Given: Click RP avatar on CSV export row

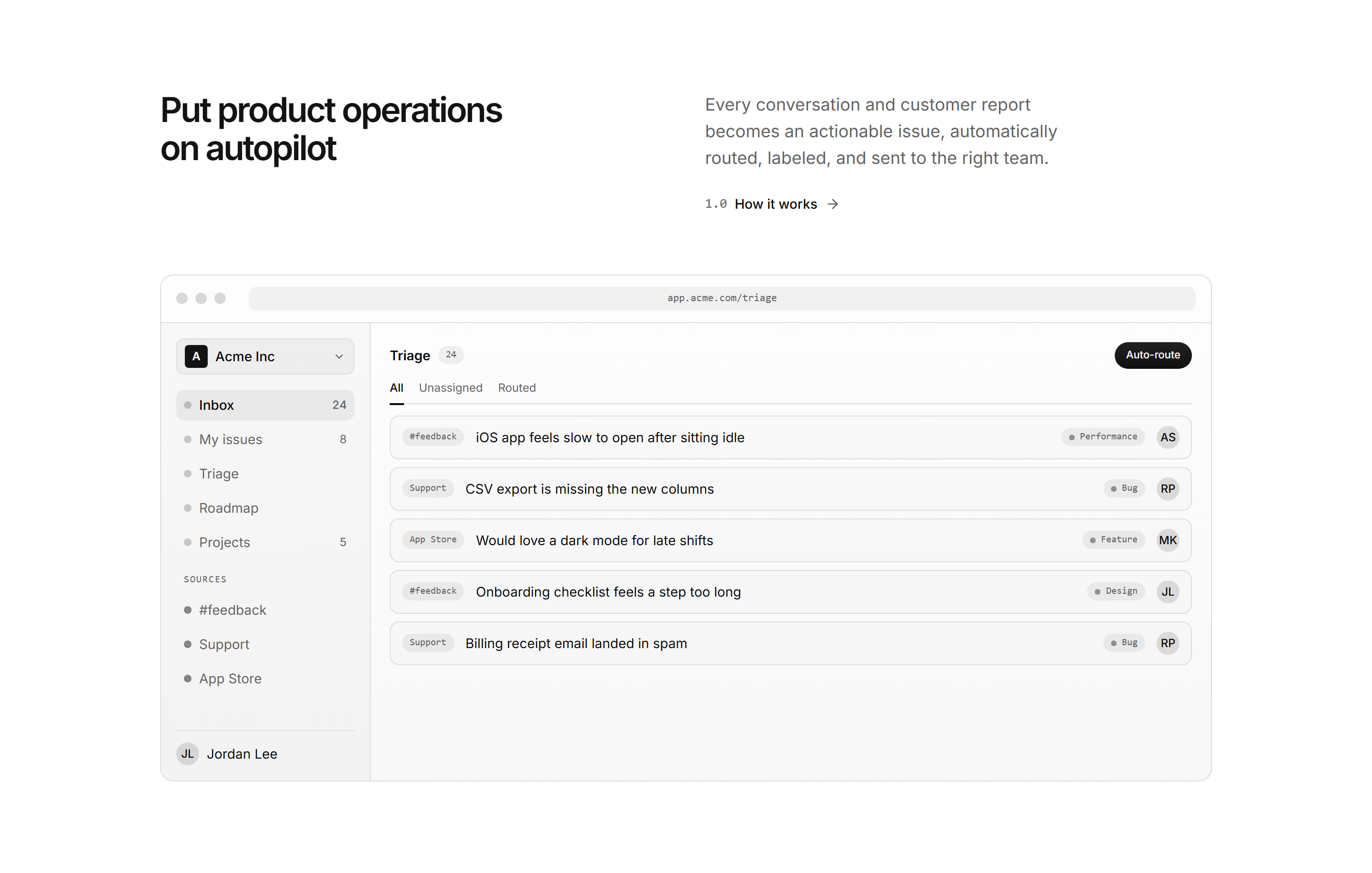Looking at the screenshot, I should click(1168, 489).
